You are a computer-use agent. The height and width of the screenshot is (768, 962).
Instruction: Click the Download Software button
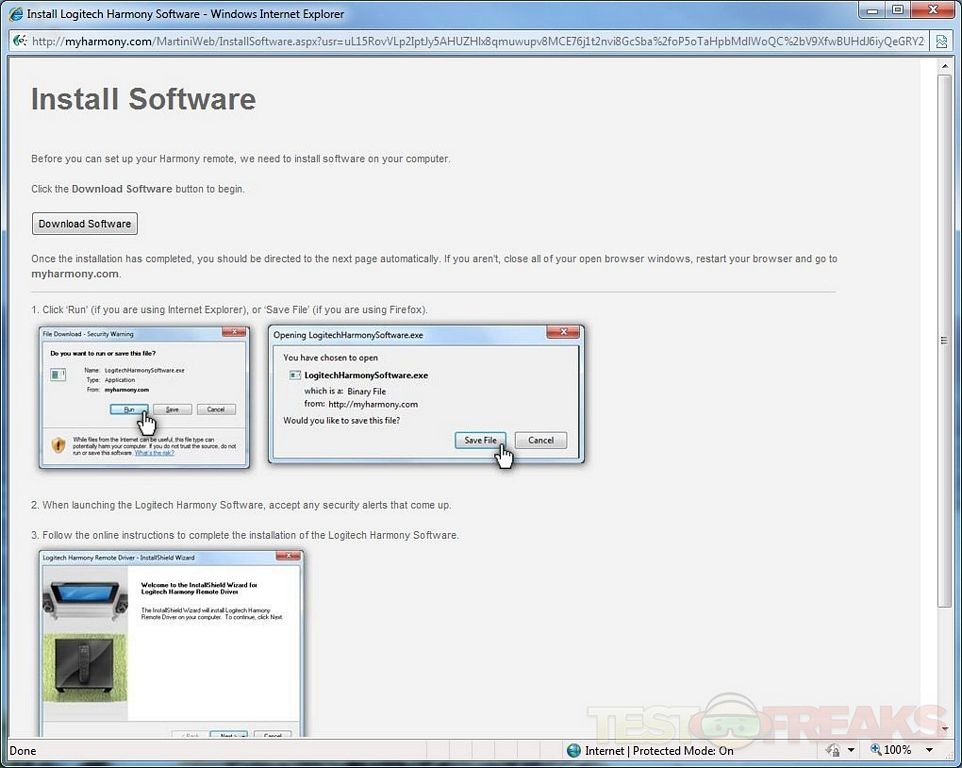coord(84,224)
